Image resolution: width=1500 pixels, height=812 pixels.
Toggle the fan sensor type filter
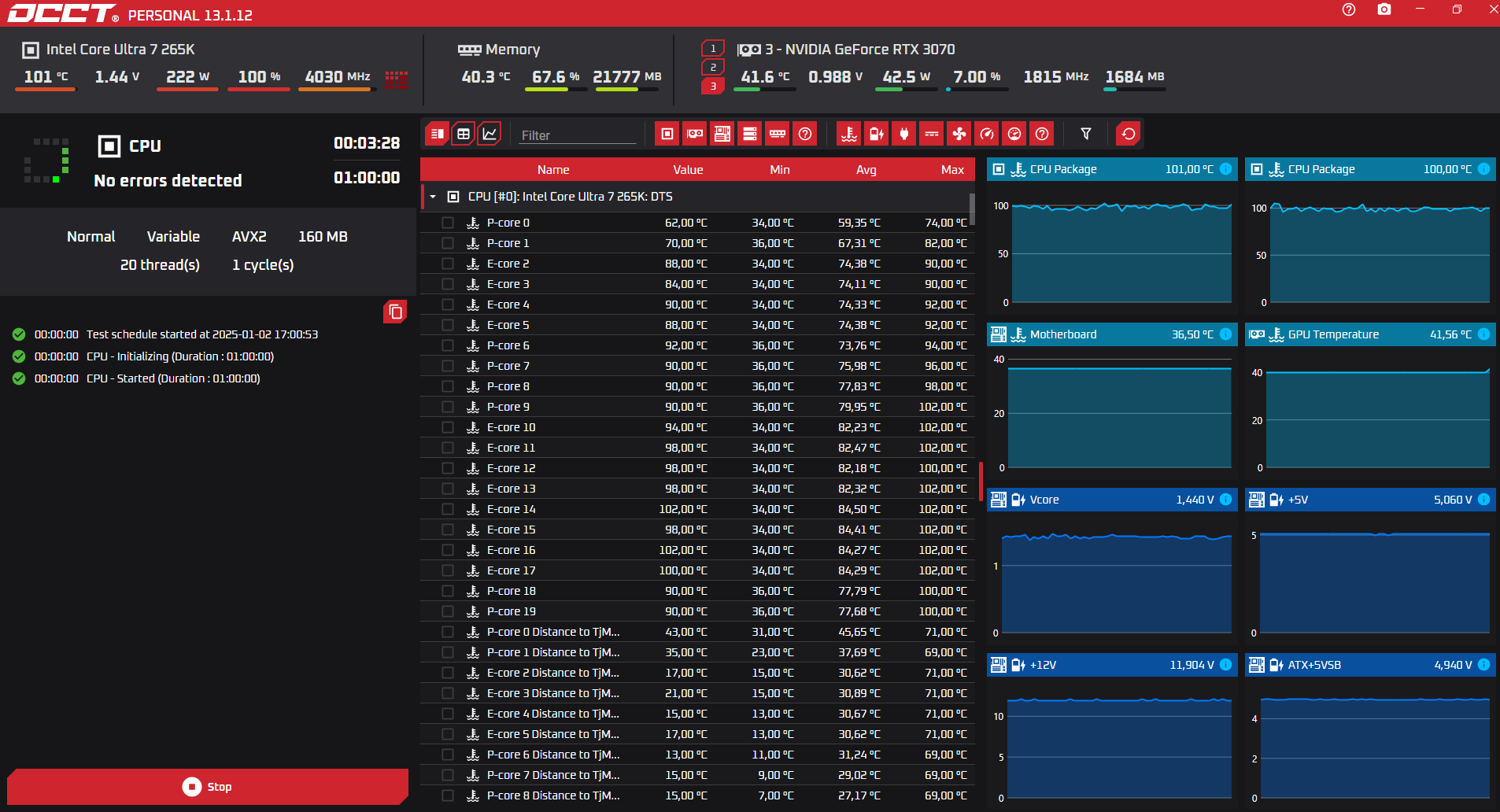(x=959, y=134)
